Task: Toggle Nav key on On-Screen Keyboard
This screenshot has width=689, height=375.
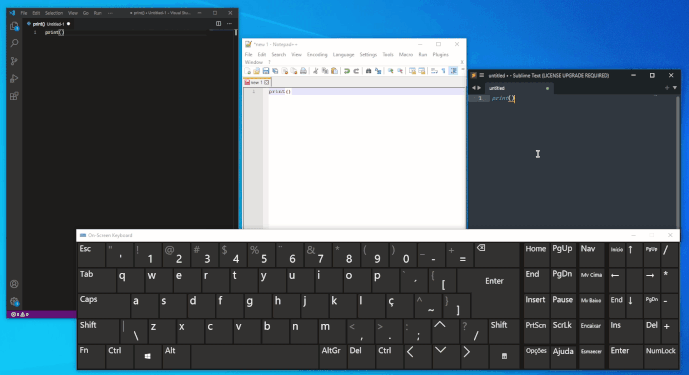Action: (591, 255)
